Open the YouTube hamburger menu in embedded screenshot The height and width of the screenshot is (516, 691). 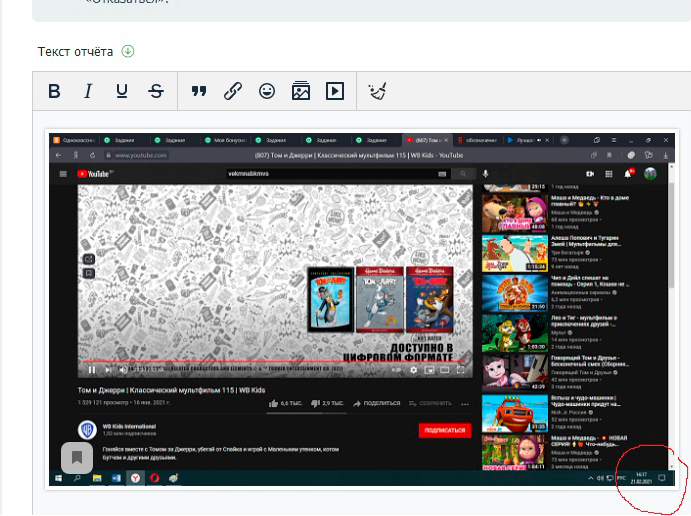(63, 174)
